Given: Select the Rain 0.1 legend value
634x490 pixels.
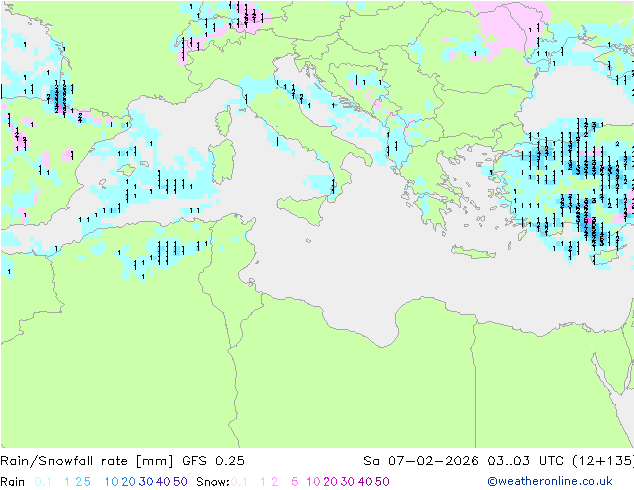Looking at the screenshot, I should point(43,482).
